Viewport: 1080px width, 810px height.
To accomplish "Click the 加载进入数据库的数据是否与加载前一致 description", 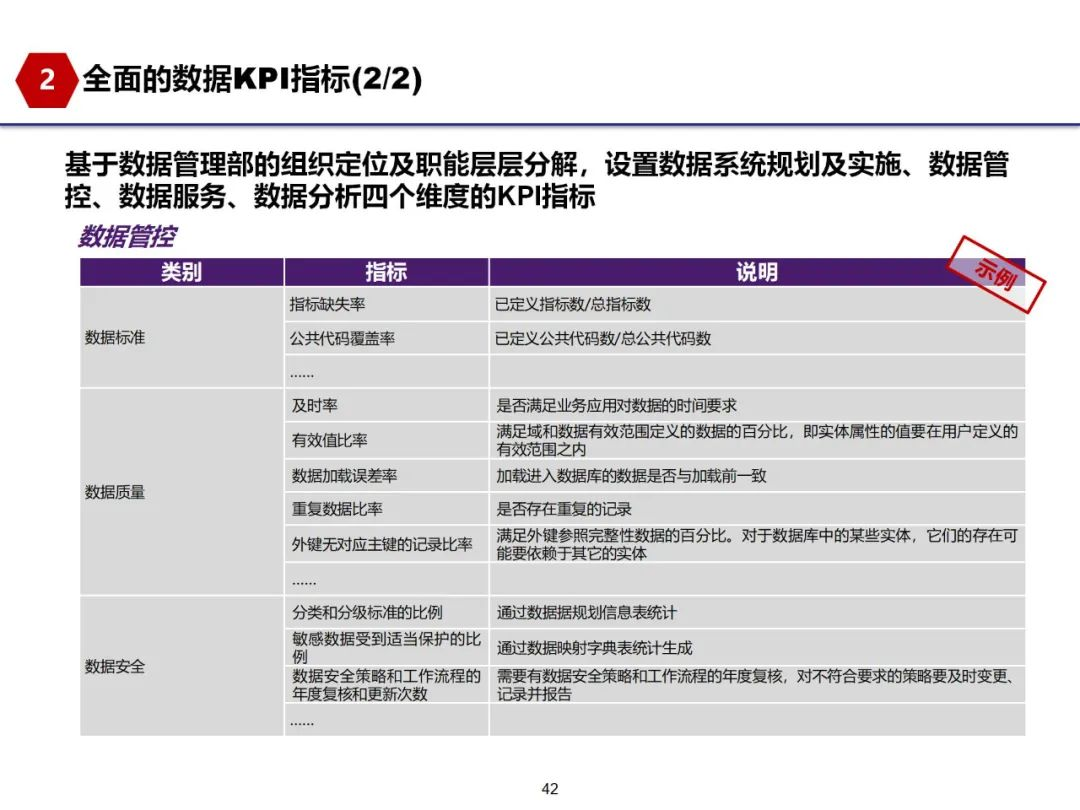I will click(757, 475).
